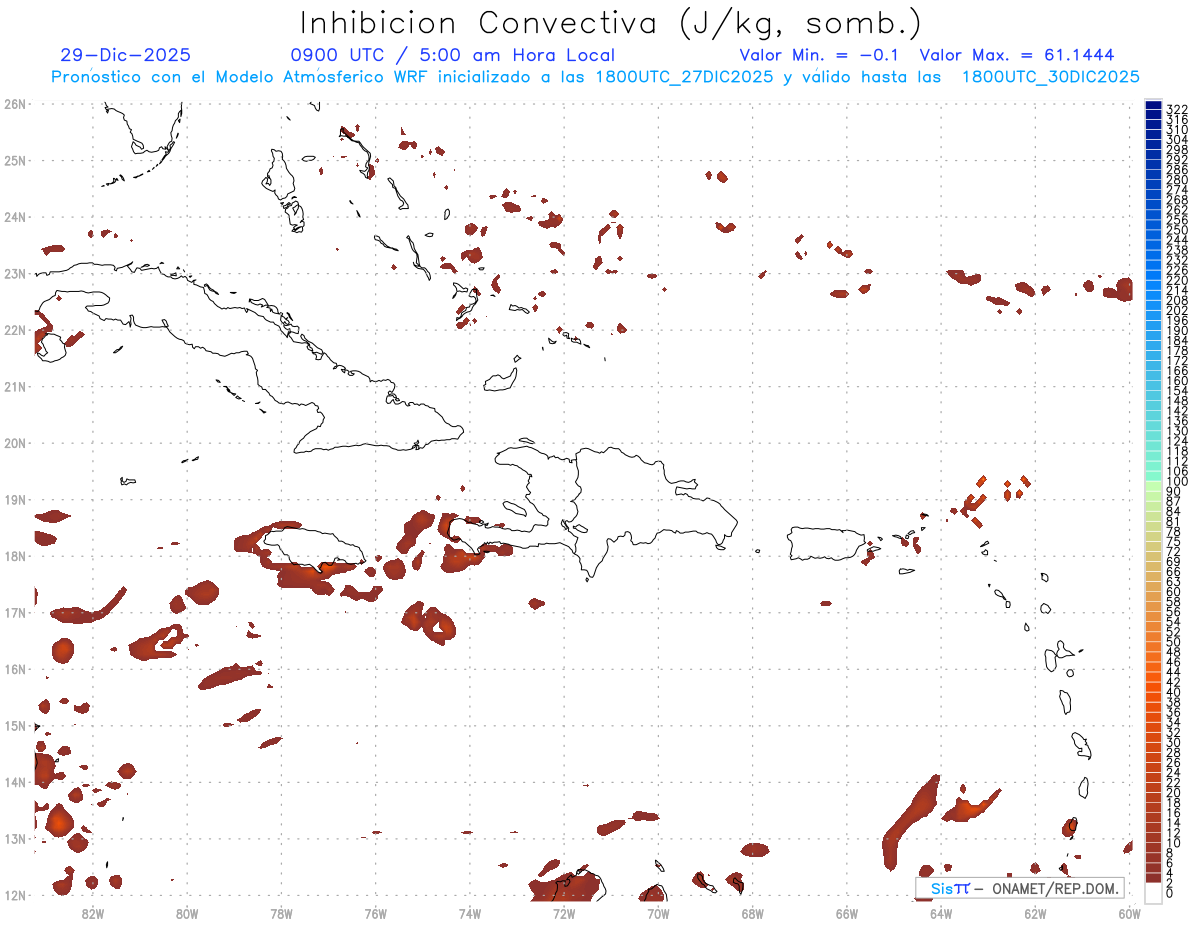Image resolution: width=1200 pixels, height=927 pixels.
Task: Click the WRF forecast initialization description line
Action: click(596, 77)
